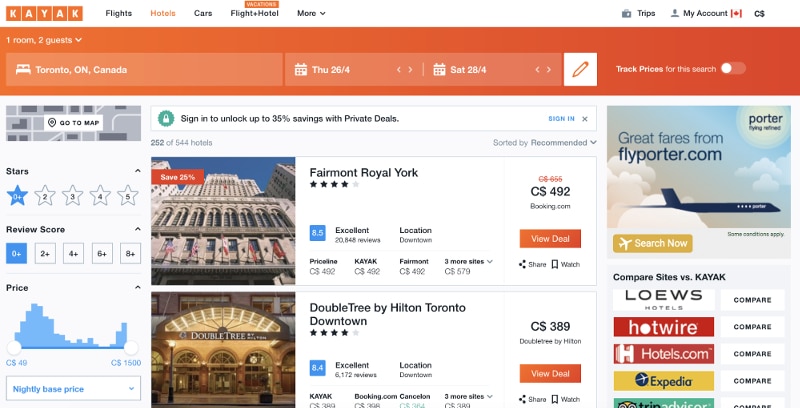Click Compare next to Hotwire
800x408 pixels.
(752, 327)
